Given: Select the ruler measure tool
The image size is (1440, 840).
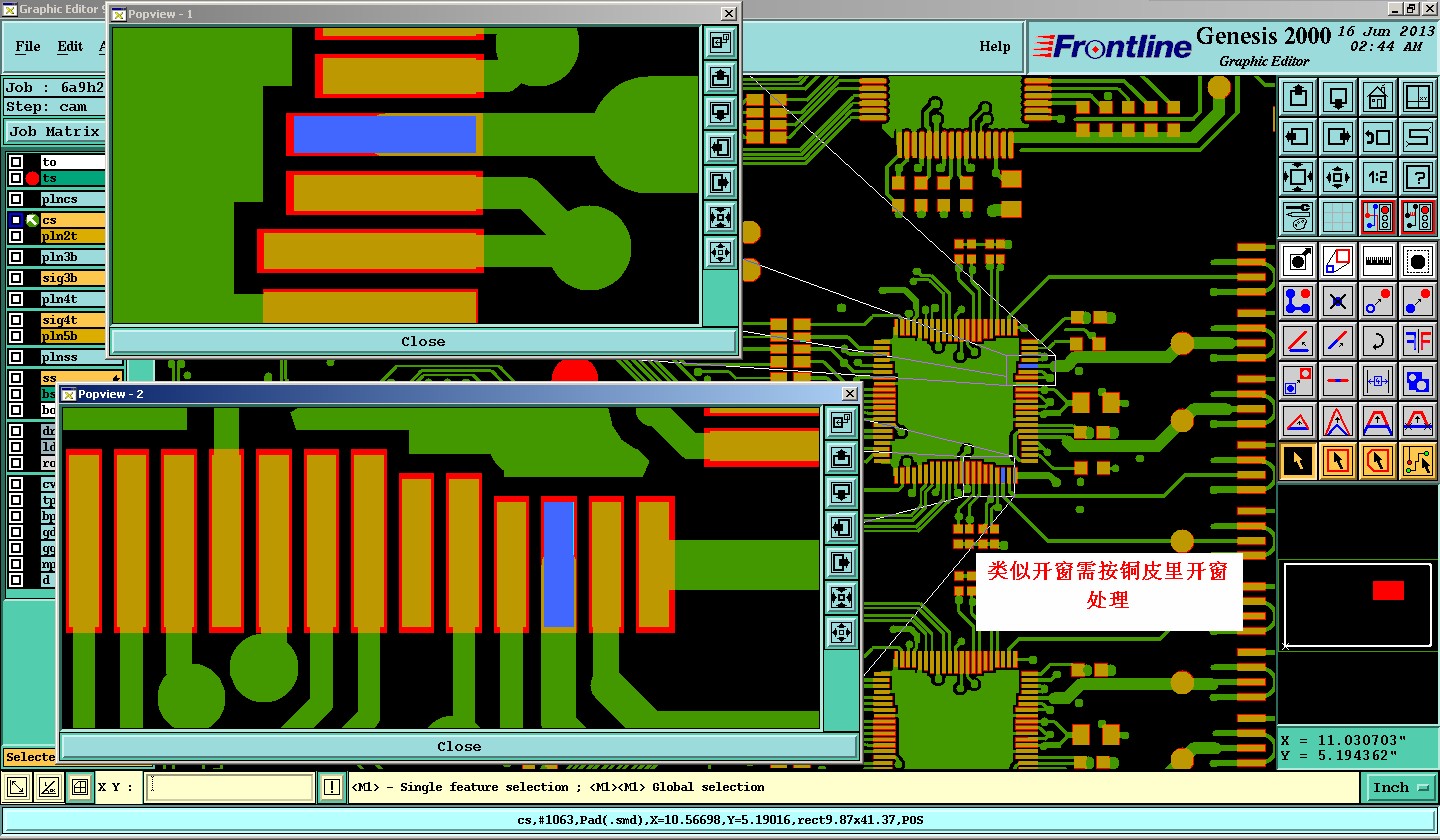Looking at the screenshot, I should [1377, 261].
